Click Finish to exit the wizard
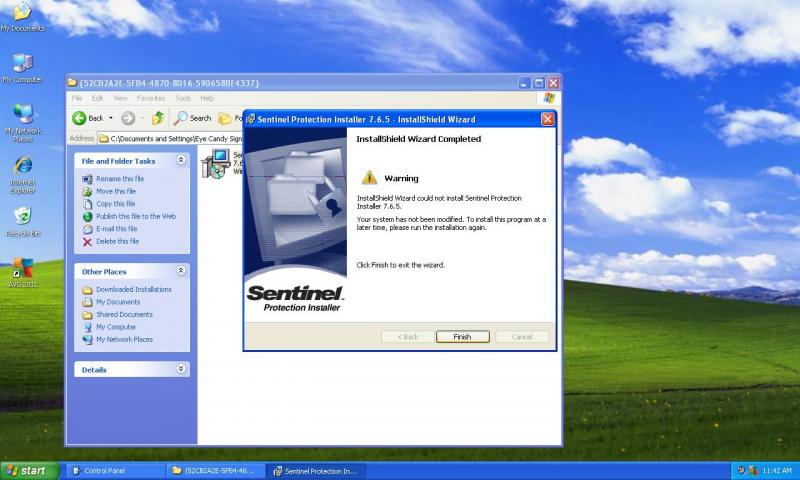Image resolution: width=800 pixels, height=480 pixels. tap(462, 337)
